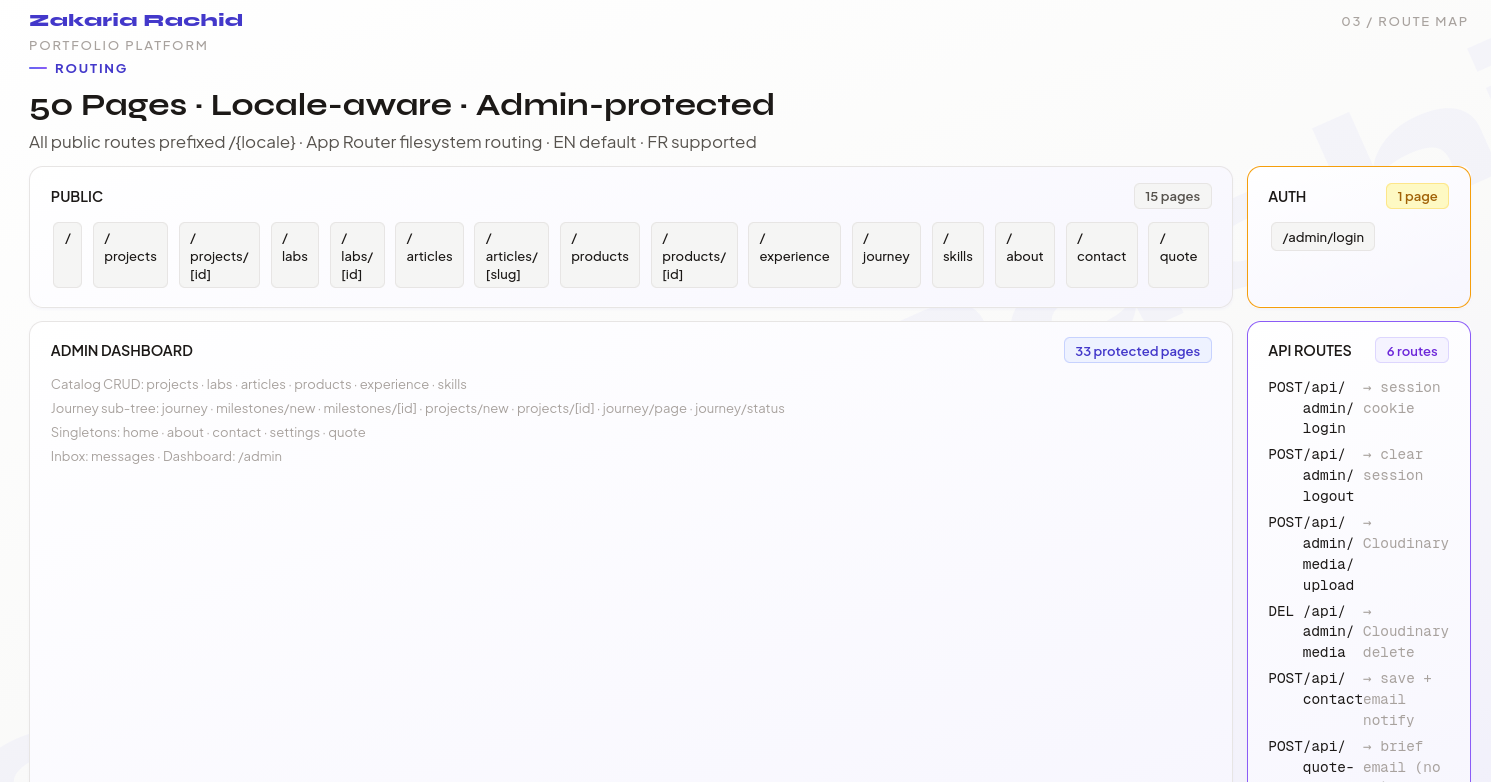1491x782 pixels.
Task: Select the ADMIN DASHBOARD heading
Action: (x=122, y=351)
